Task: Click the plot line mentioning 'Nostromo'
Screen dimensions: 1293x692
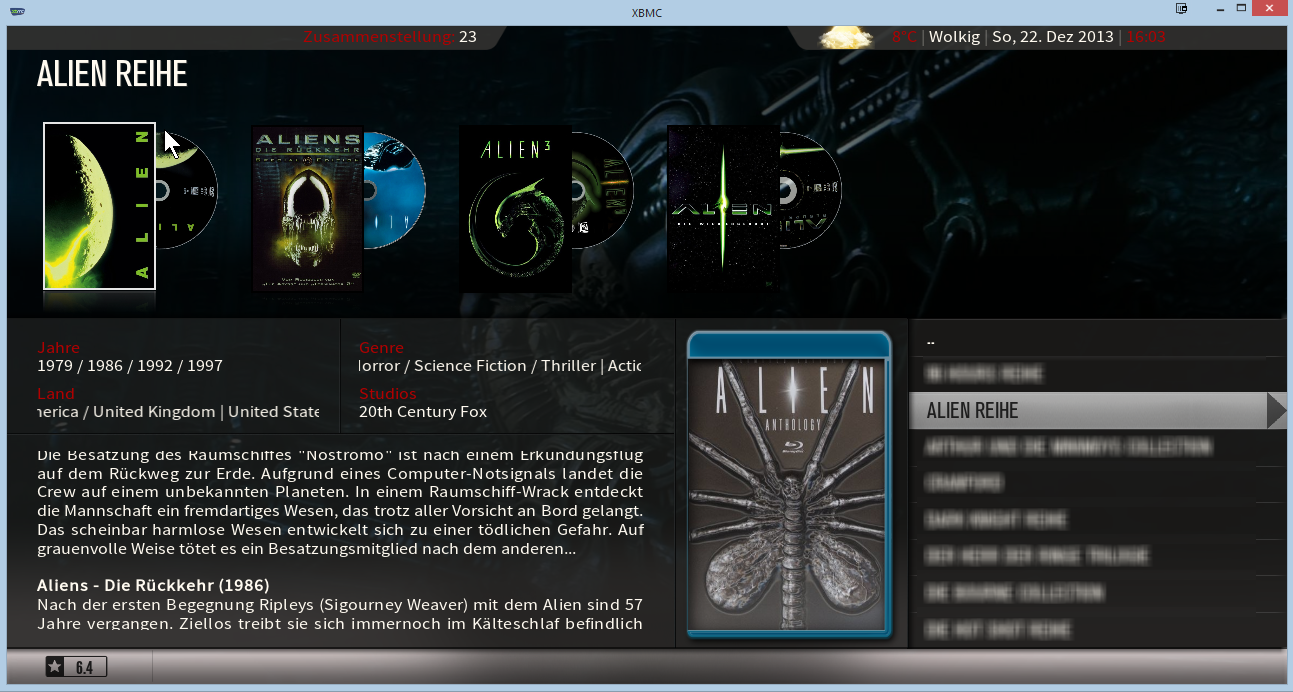Action: click(x=340, y=455)
